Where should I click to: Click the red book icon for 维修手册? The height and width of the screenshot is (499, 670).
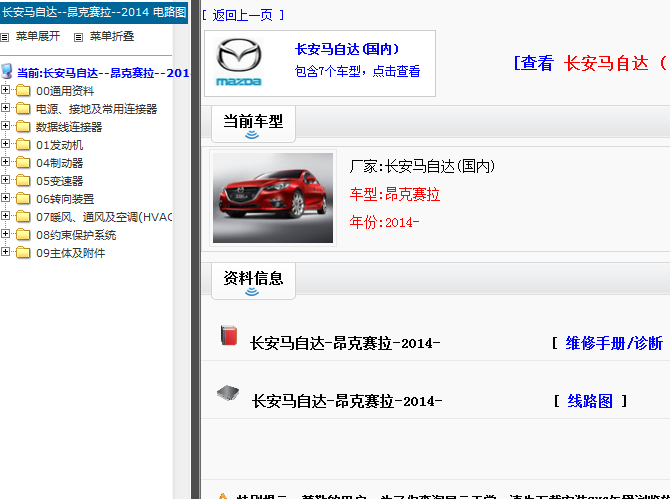tap(229, 335)
